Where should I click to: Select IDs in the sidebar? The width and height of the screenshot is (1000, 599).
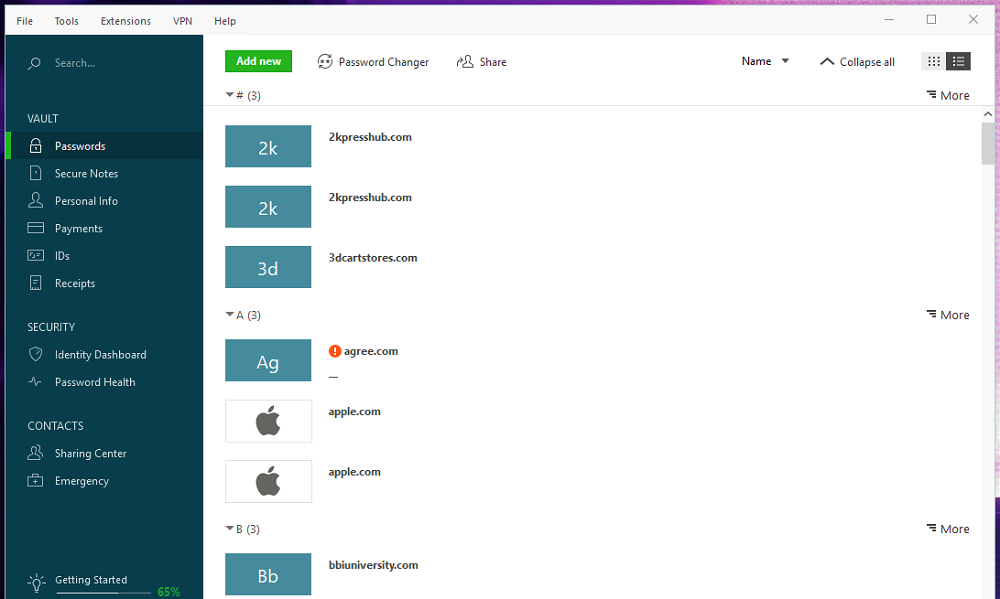click(x=62, y=256)
